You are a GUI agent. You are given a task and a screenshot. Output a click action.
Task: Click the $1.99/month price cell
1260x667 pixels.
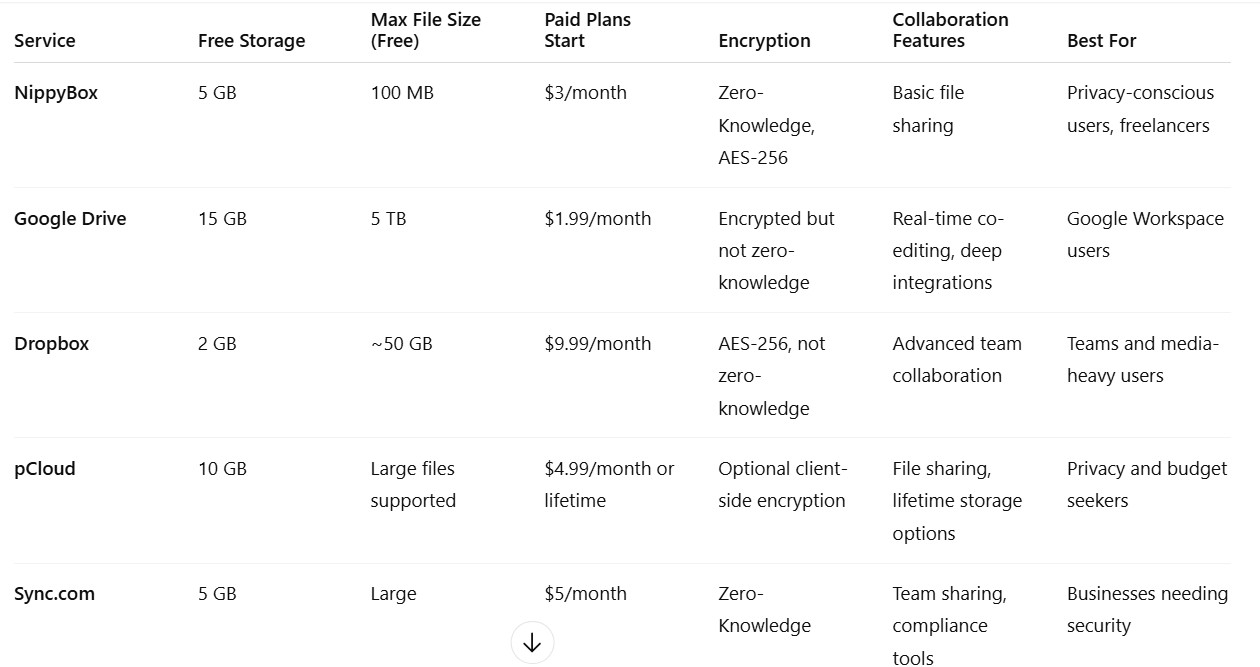point(598,218)
